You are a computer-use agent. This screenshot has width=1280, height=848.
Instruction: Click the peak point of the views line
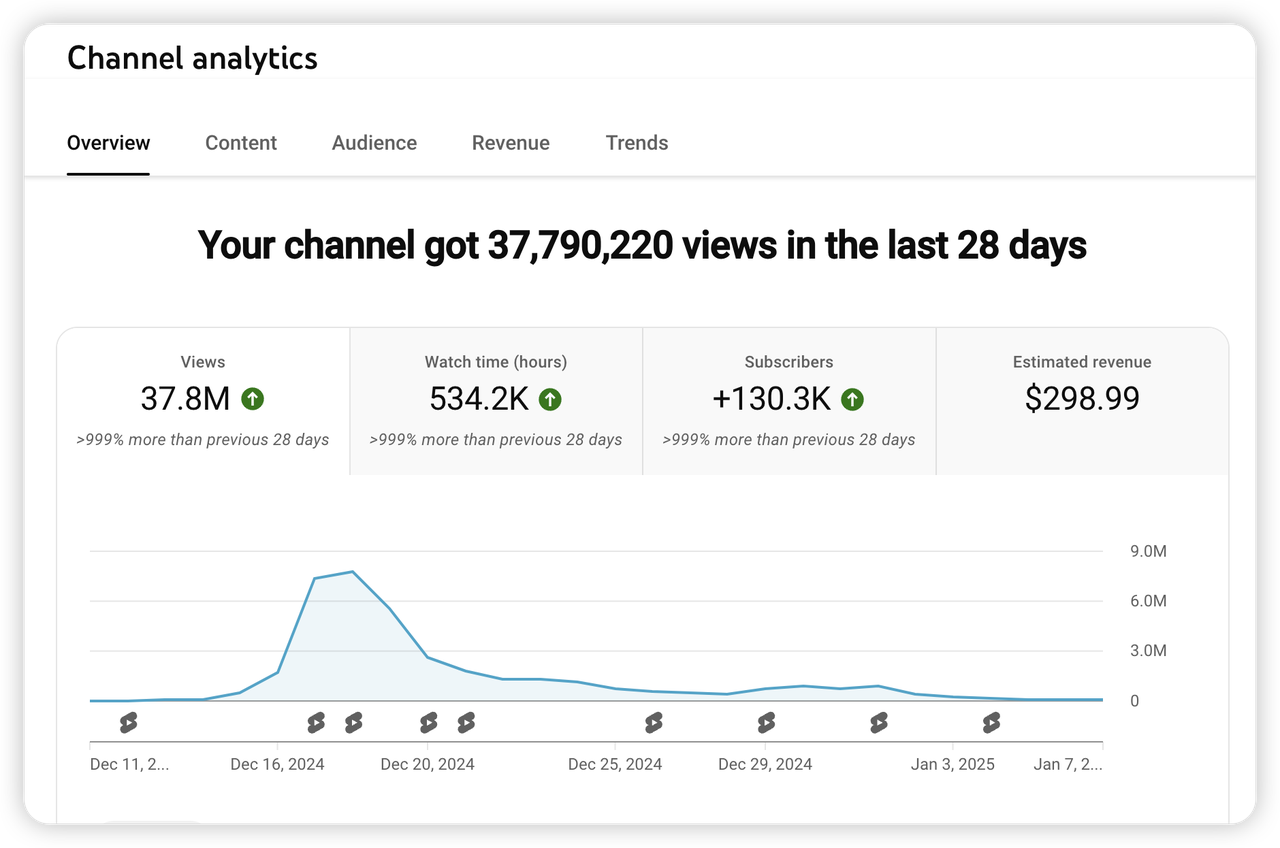coord(353,571)
